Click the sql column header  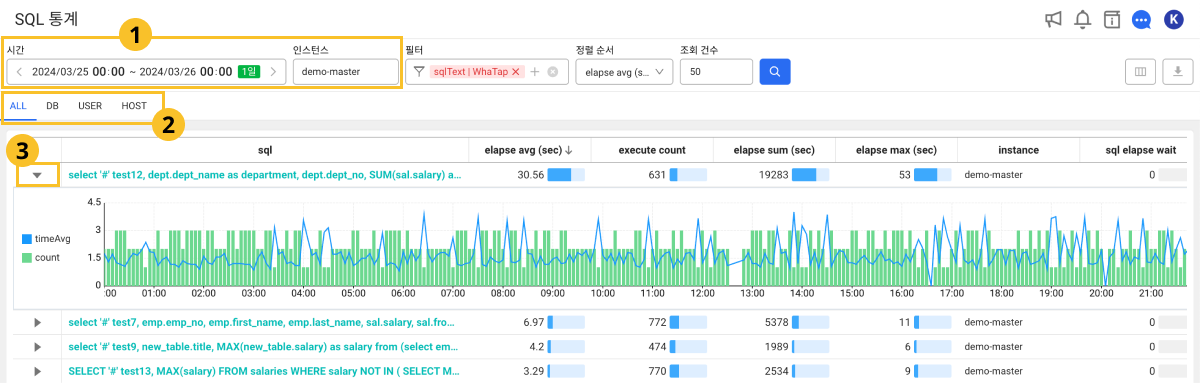[x=264, y=150]
